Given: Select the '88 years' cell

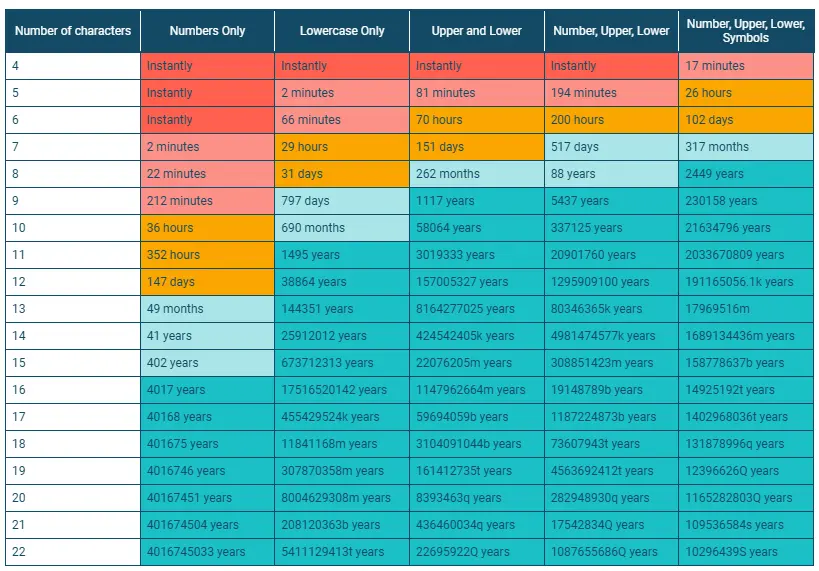Looking at the screenshot, I should (611, 174).
